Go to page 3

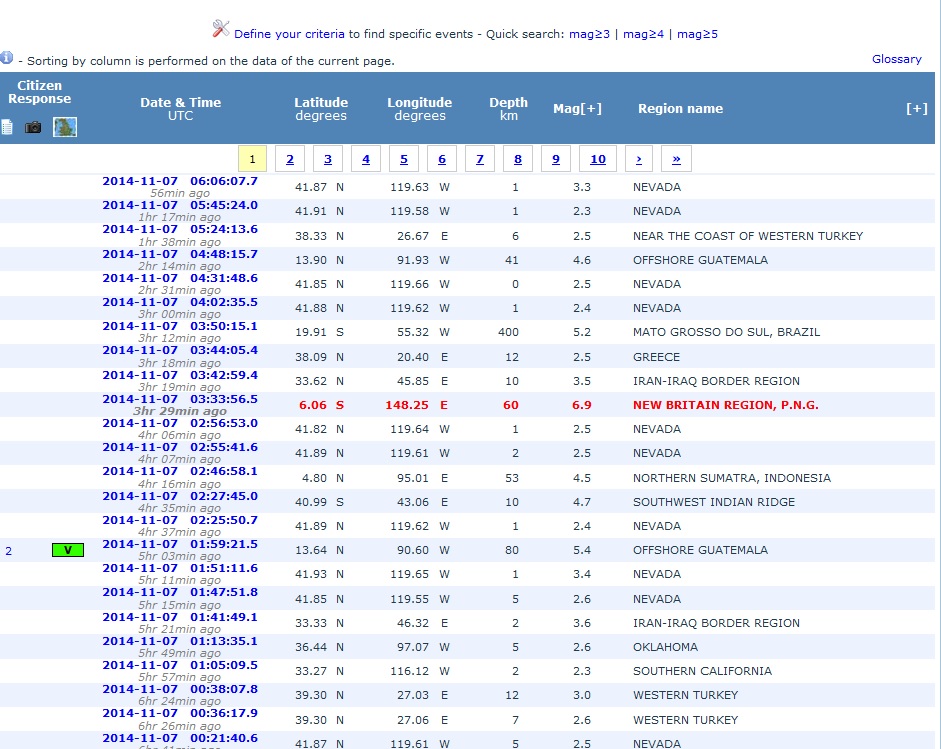pos(328,159)
